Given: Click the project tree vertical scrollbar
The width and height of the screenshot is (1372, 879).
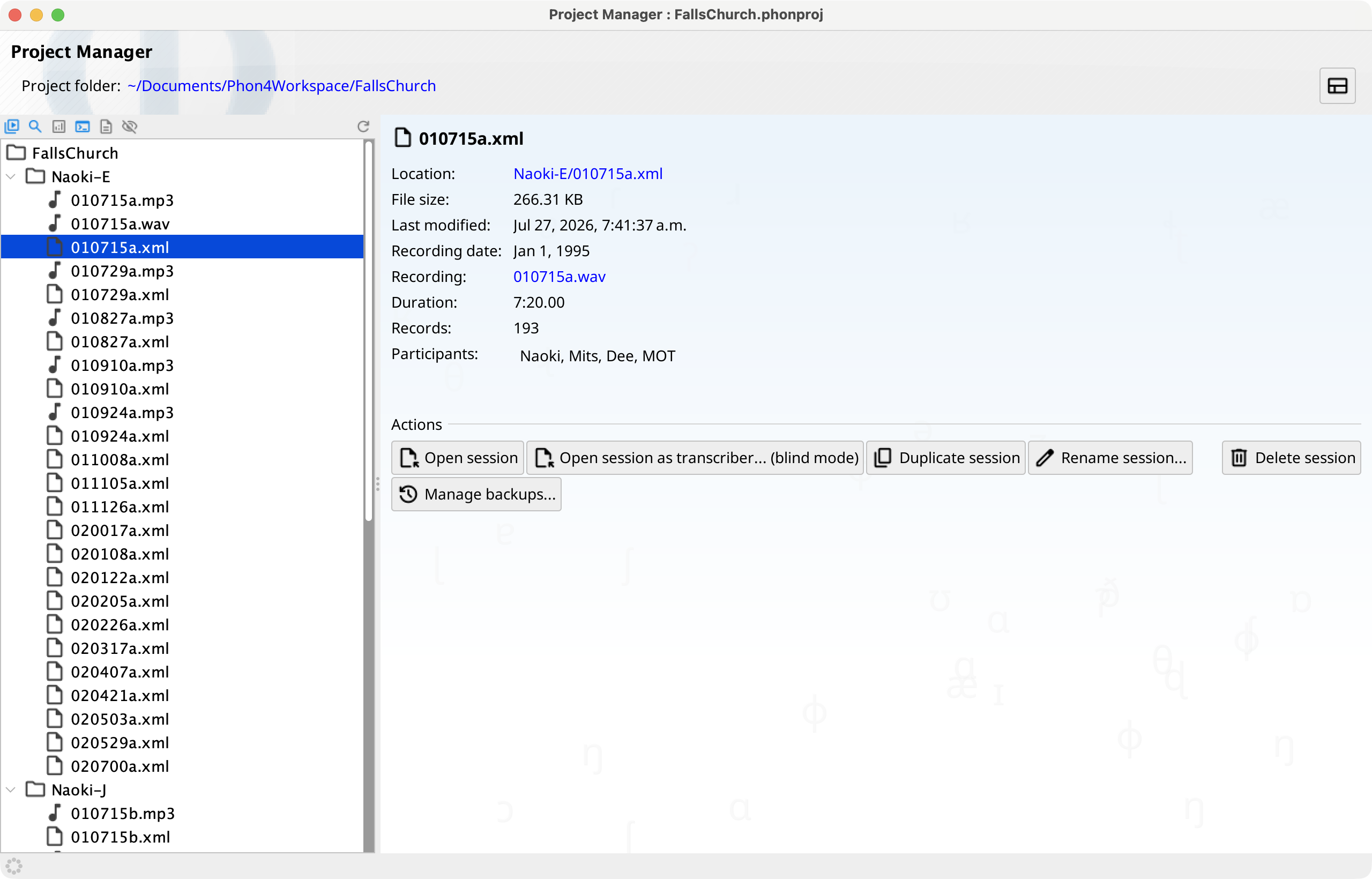Looking at the screenshot, I should 369,331.
